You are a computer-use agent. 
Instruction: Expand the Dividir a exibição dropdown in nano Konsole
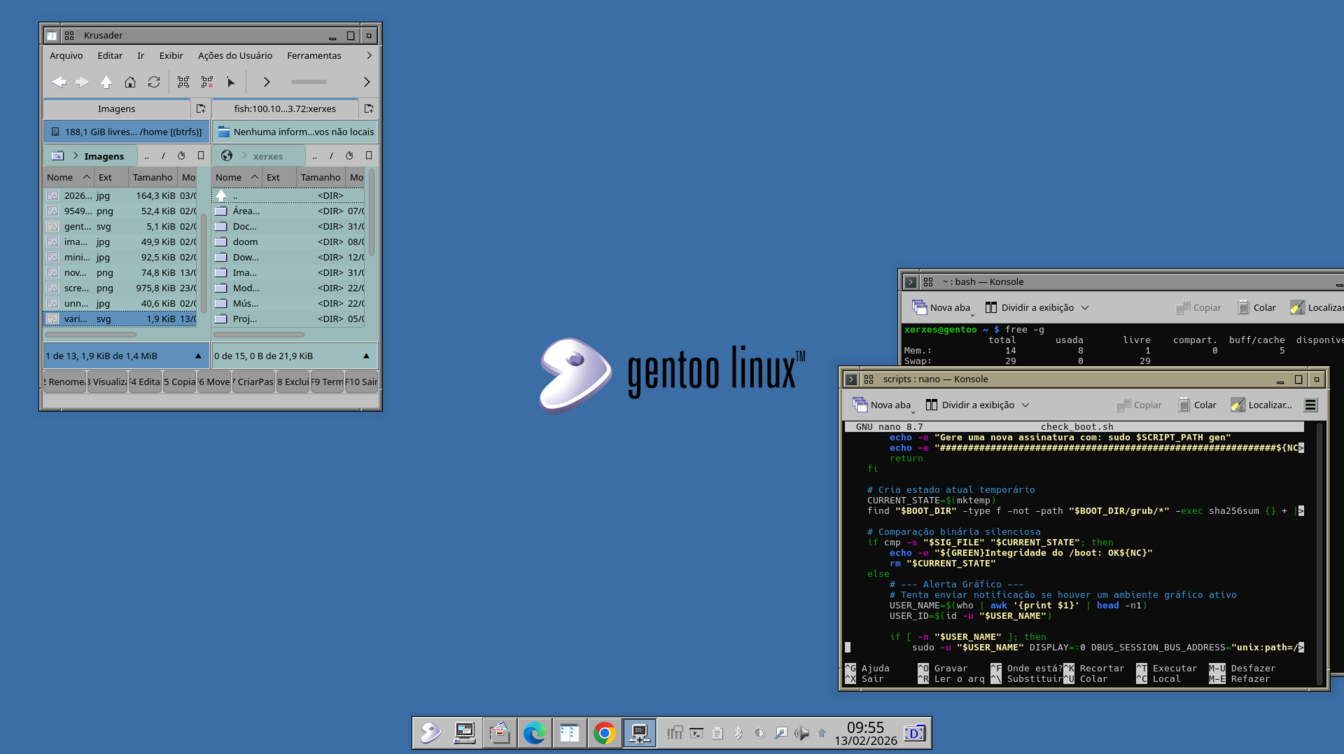coord(1025,405)
